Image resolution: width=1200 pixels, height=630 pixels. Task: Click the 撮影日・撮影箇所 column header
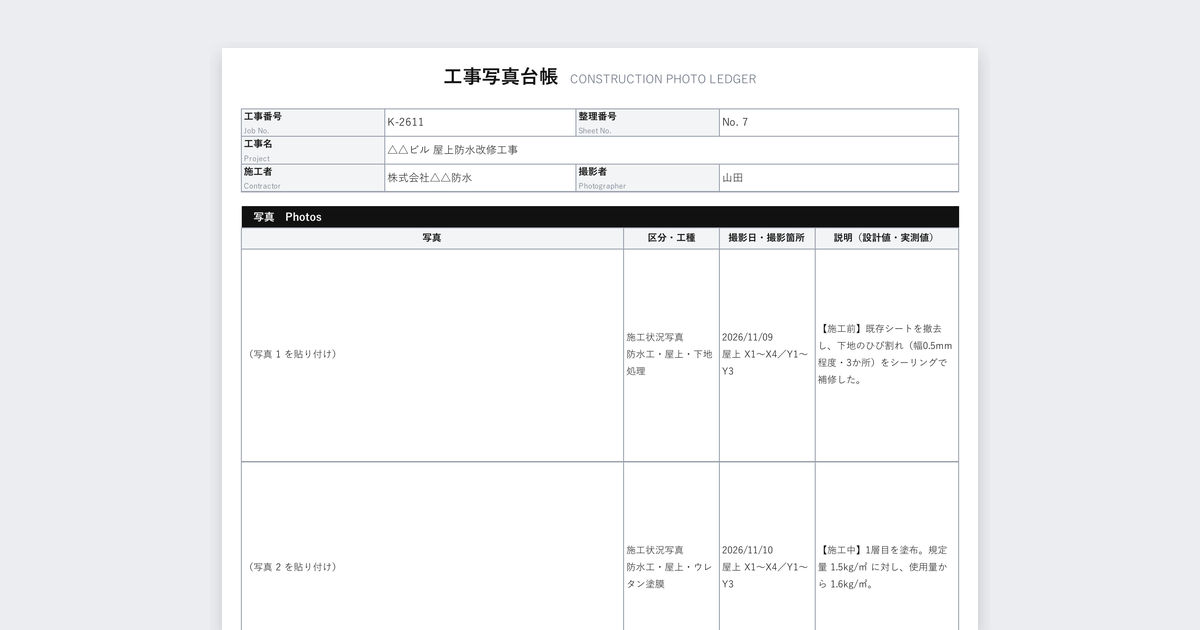(x=767, y=238)
